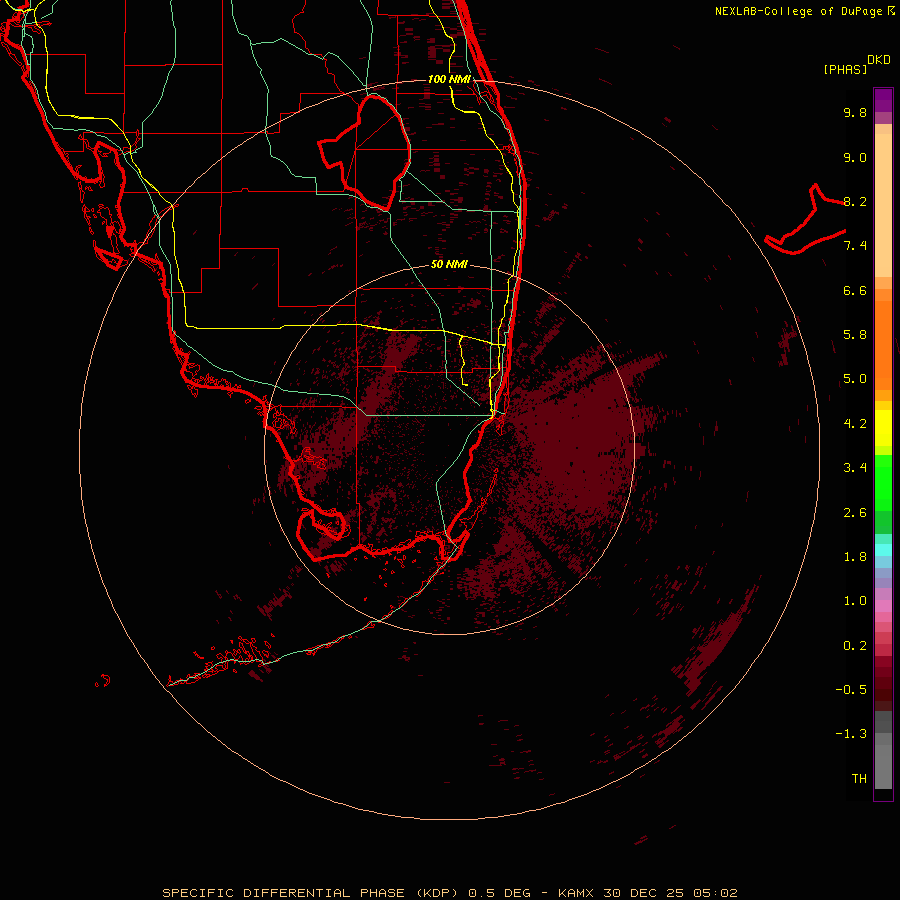
Task: Click the 9.8 value on color scale
Action: tap(855, 112)
